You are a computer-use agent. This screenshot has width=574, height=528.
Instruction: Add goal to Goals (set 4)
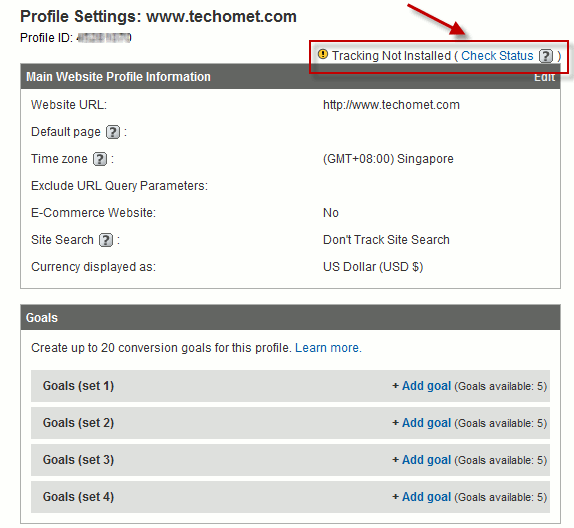click(426, 497)
